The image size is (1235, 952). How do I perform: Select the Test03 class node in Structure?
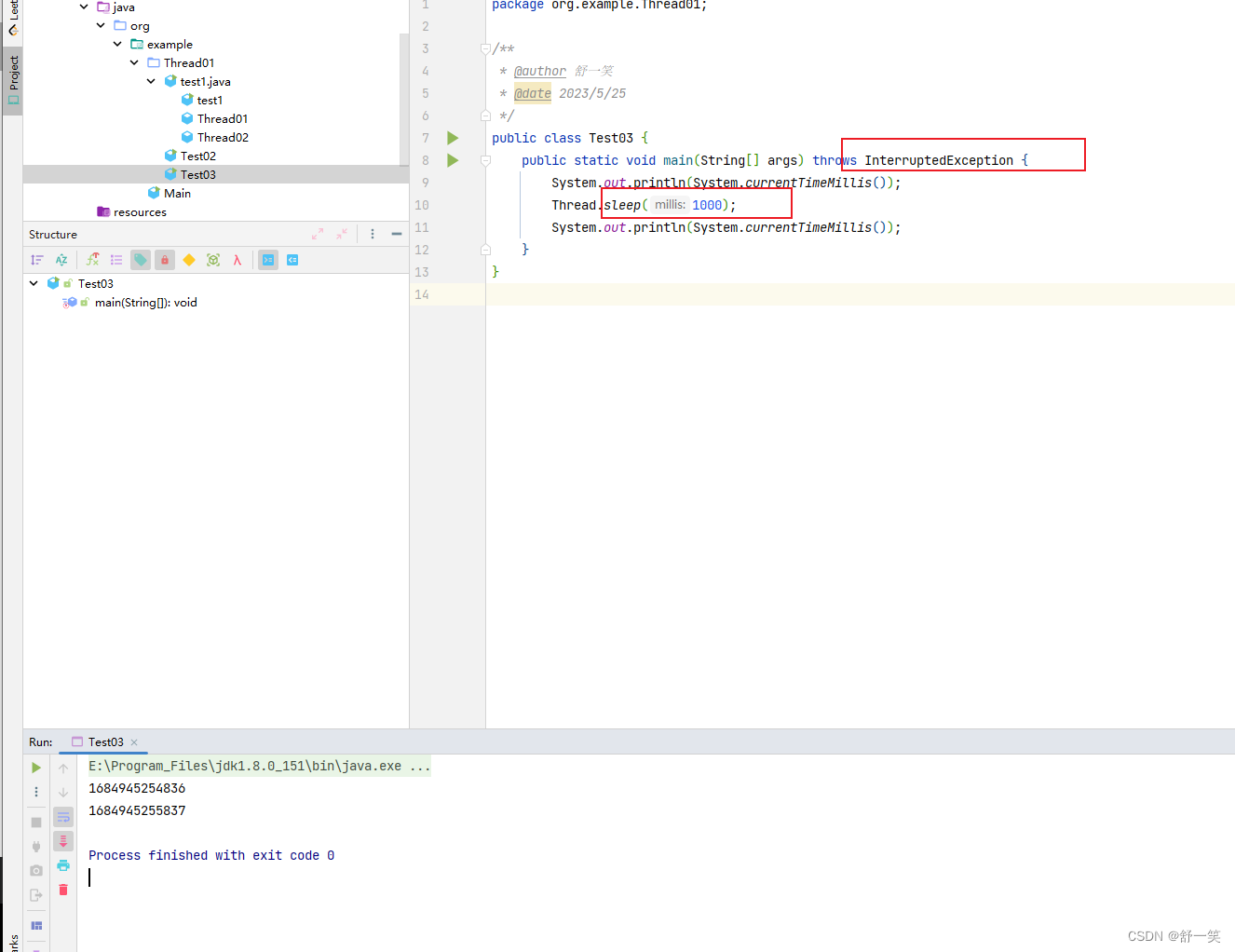point(95,283)
